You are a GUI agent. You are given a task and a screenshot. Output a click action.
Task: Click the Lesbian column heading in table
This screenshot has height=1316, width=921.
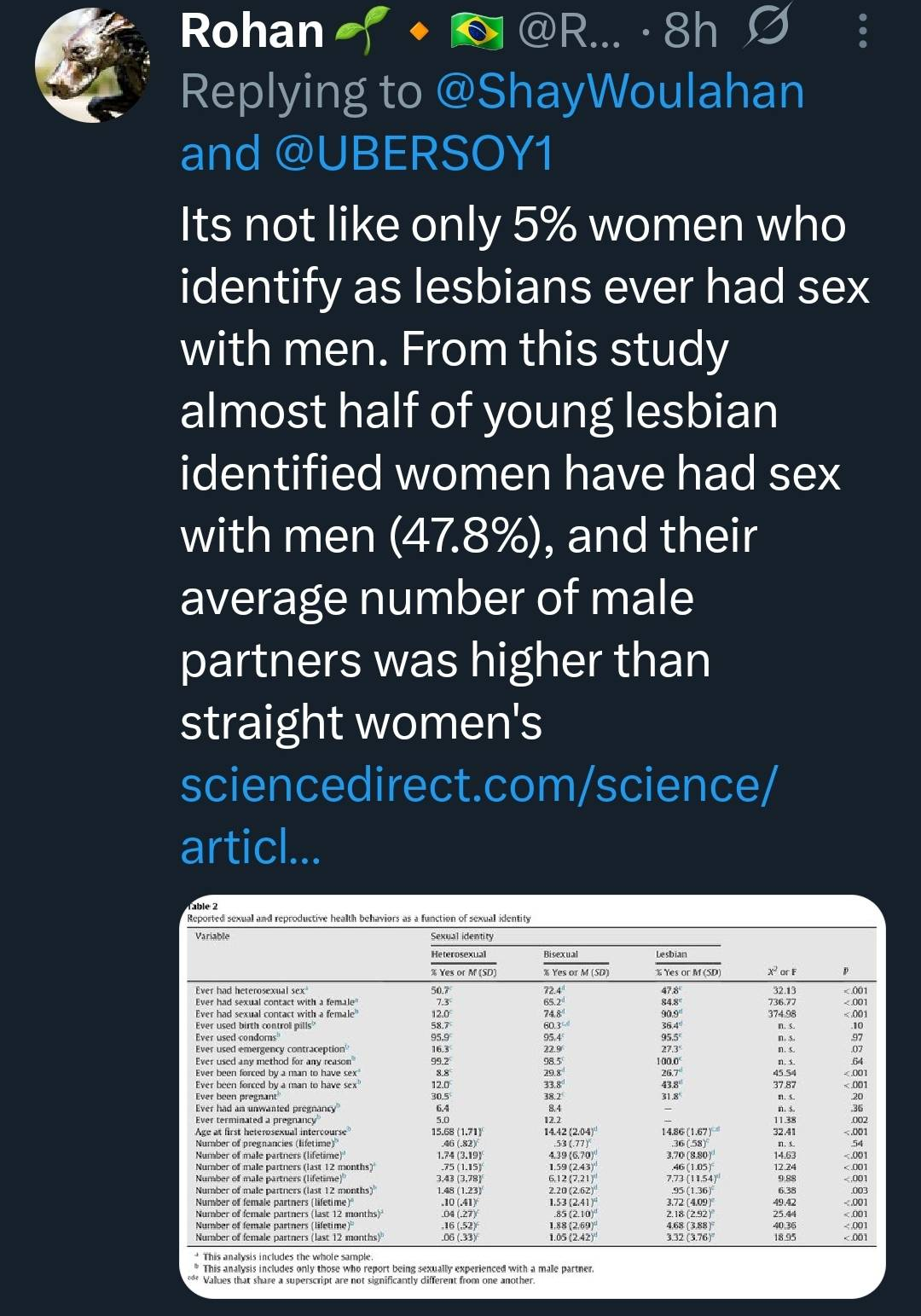click(670, 954)
